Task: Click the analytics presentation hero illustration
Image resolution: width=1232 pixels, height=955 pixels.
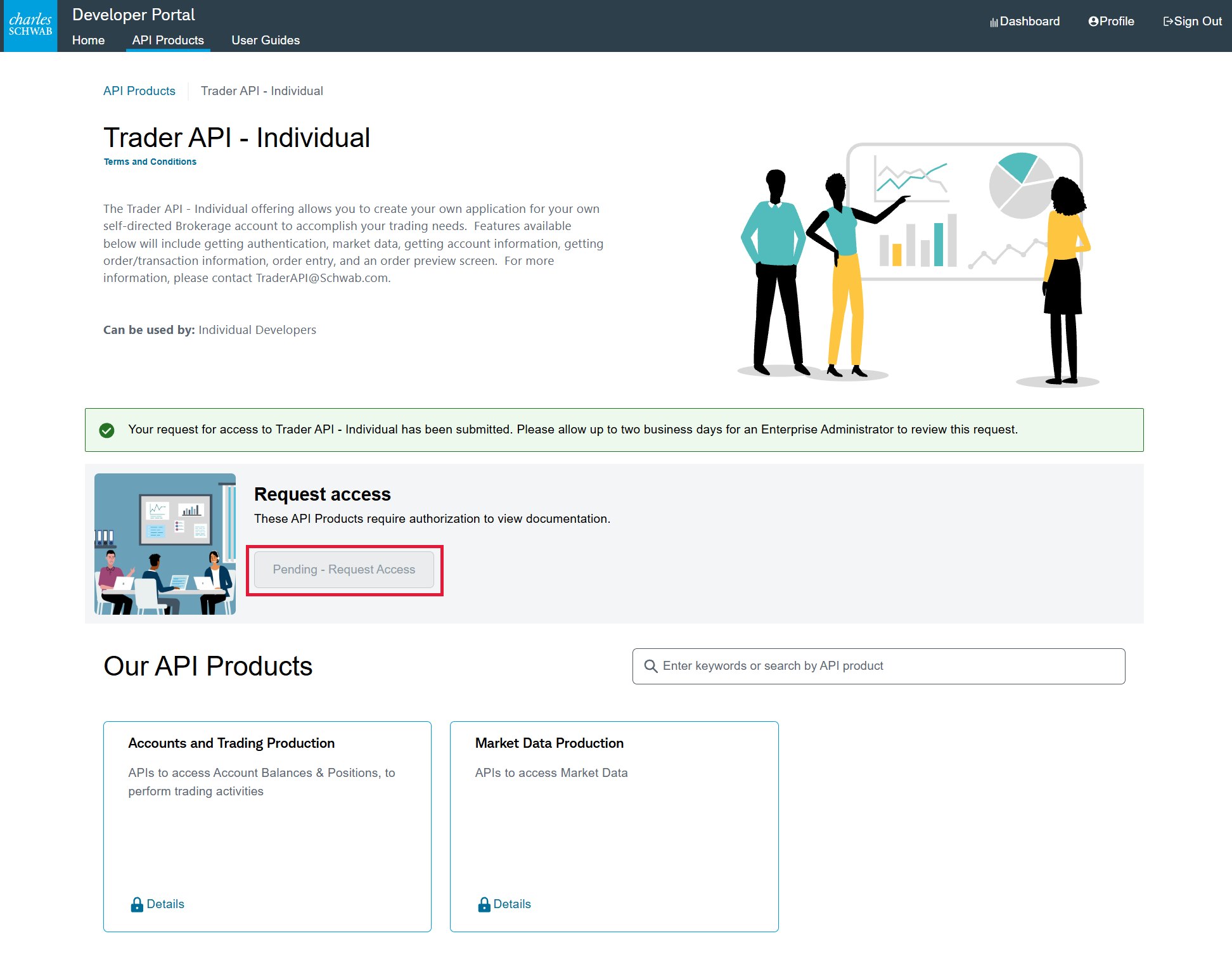Action: tap(917, 265)
